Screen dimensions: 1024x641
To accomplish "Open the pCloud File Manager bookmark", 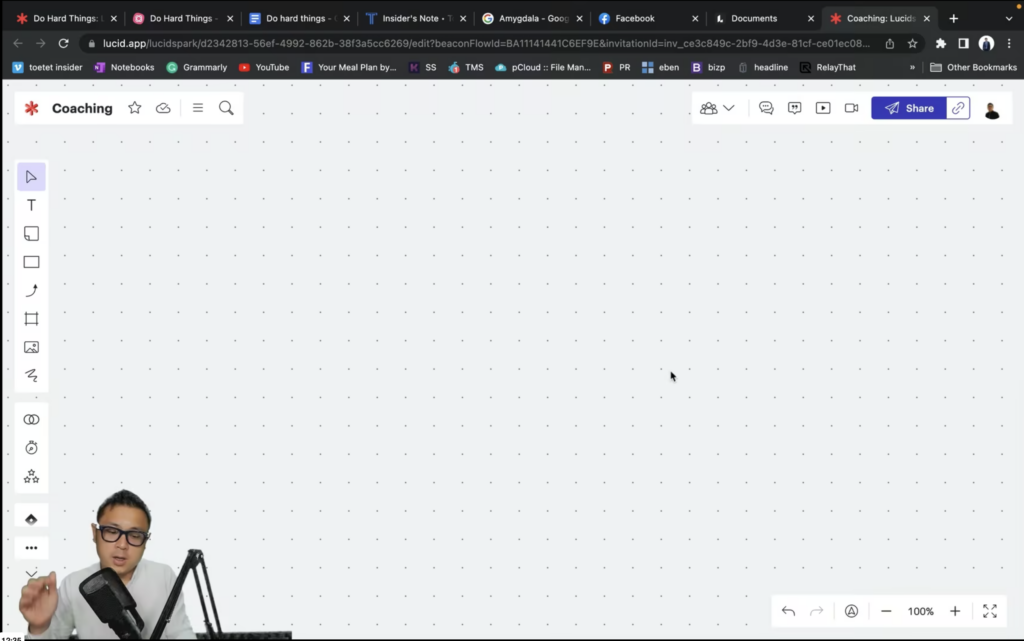I will point(543,67).
